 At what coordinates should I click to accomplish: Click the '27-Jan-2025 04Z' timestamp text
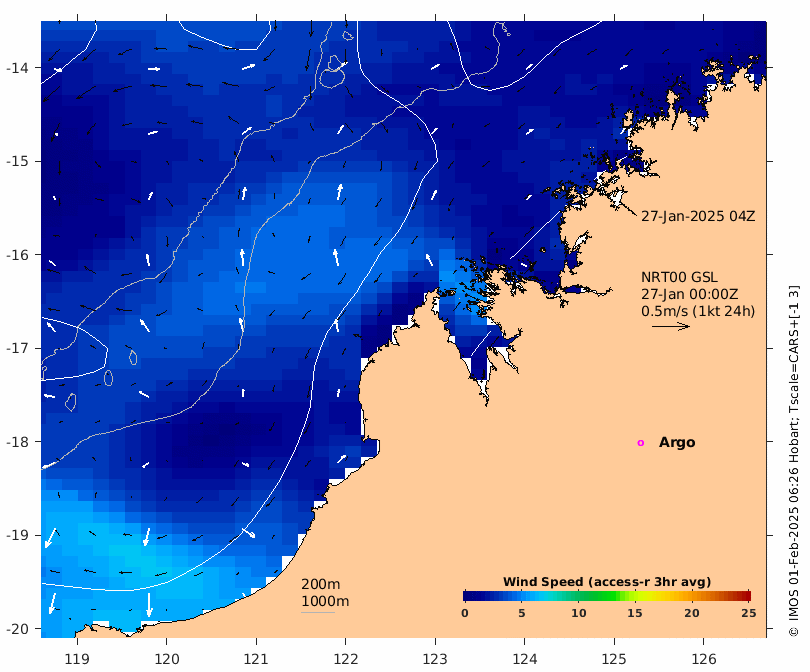click(698, 216)
